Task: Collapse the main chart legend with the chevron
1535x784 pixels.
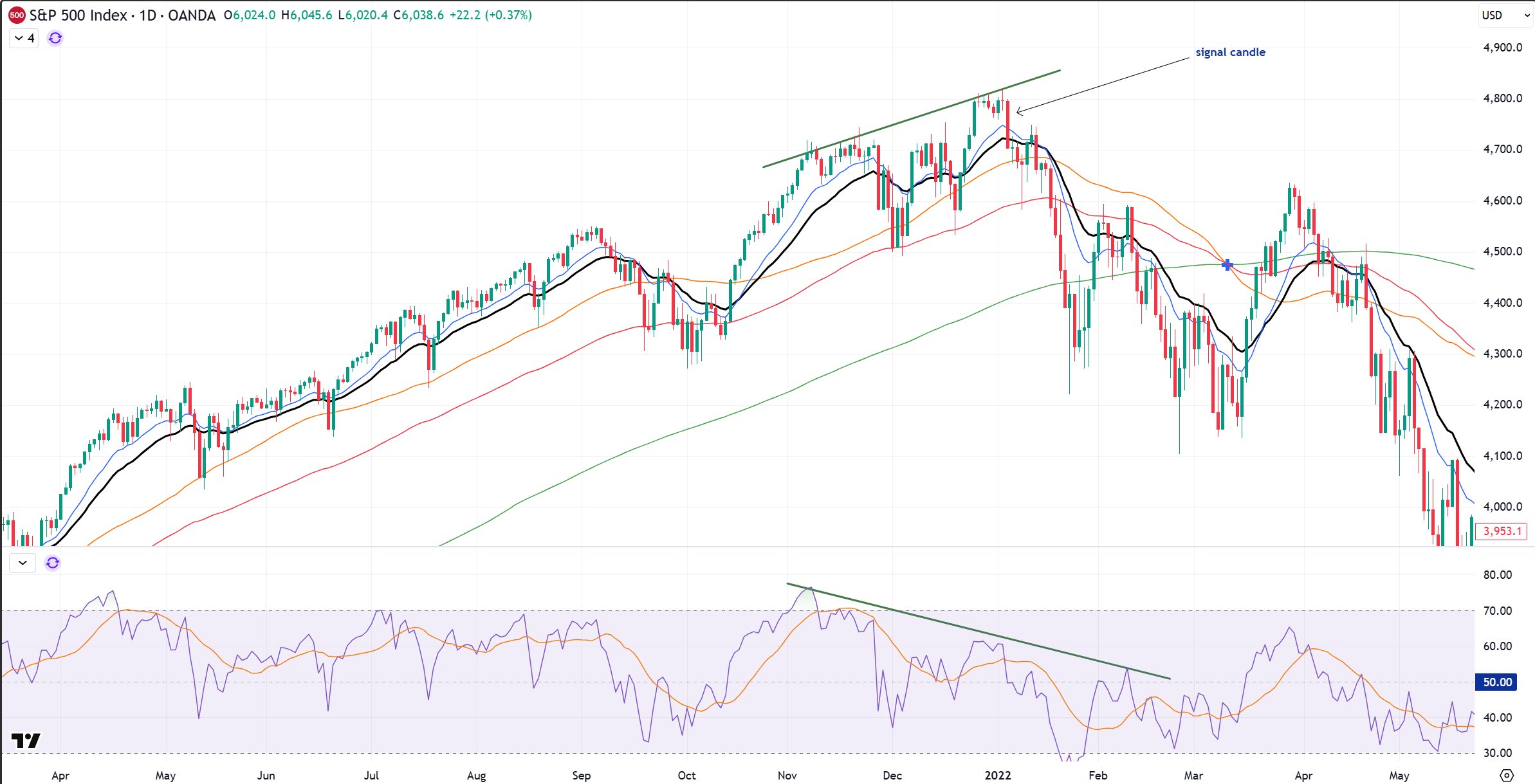Action: point(19,38)
